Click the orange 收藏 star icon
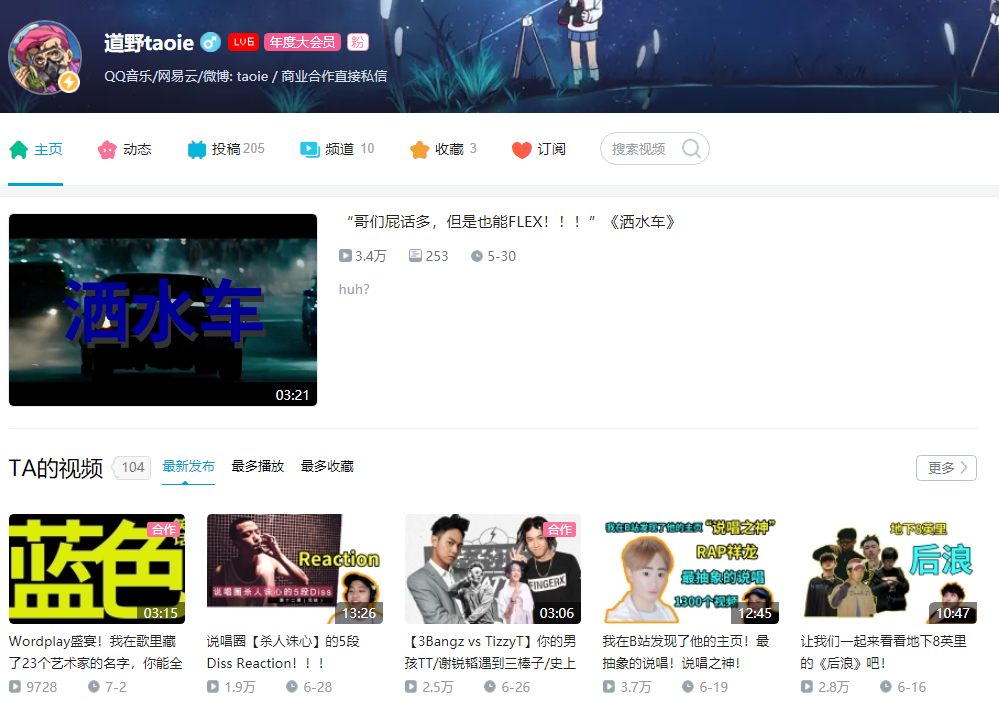The image size is (999, 710). (419, 150)
